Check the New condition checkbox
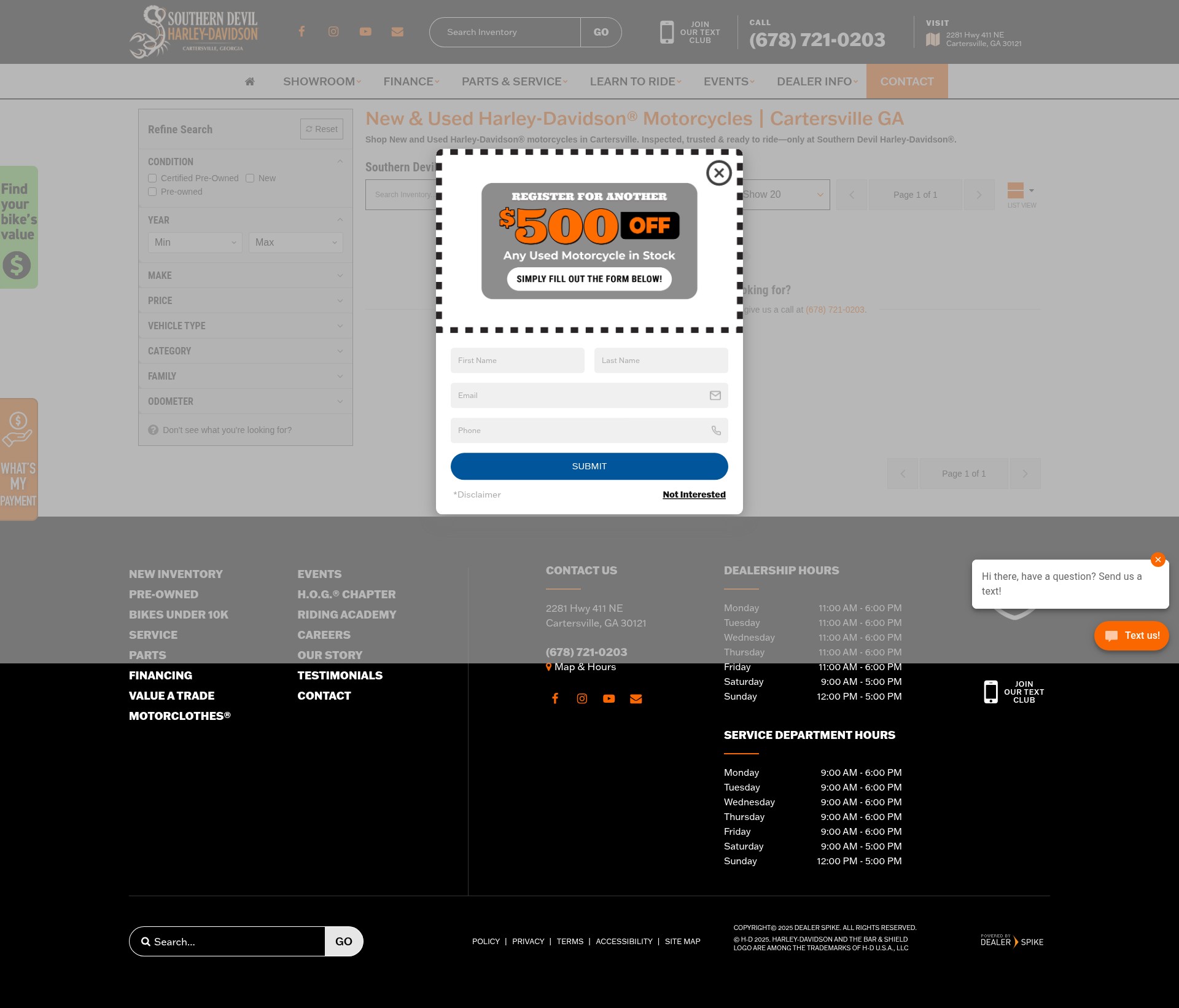This screenshot has height=1008, width=1179. point(250,178)
